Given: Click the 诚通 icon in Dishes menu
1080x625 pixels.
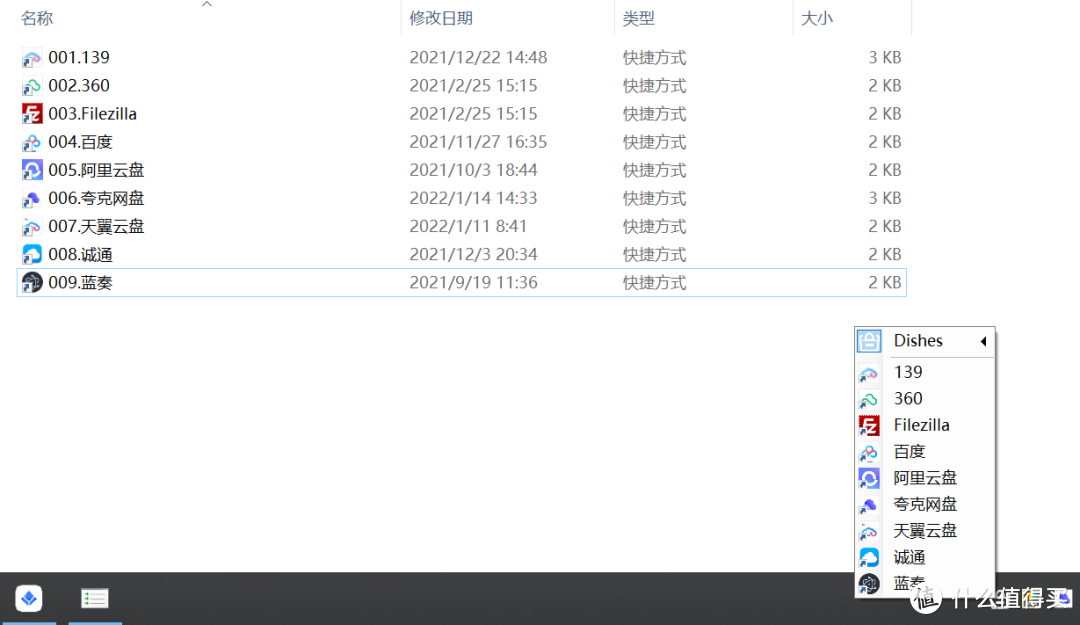Looking at the screenshot, I should click(869, 557).
